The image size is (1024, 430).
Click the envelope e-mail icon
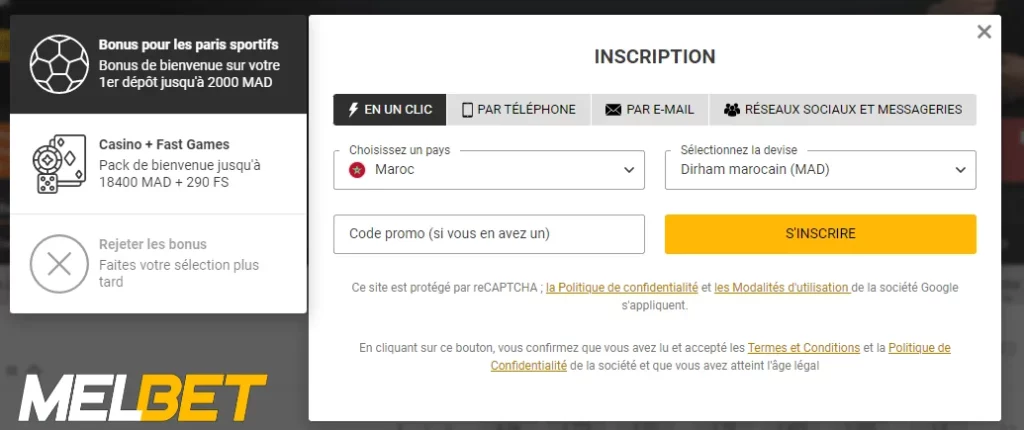click(613, 110)
